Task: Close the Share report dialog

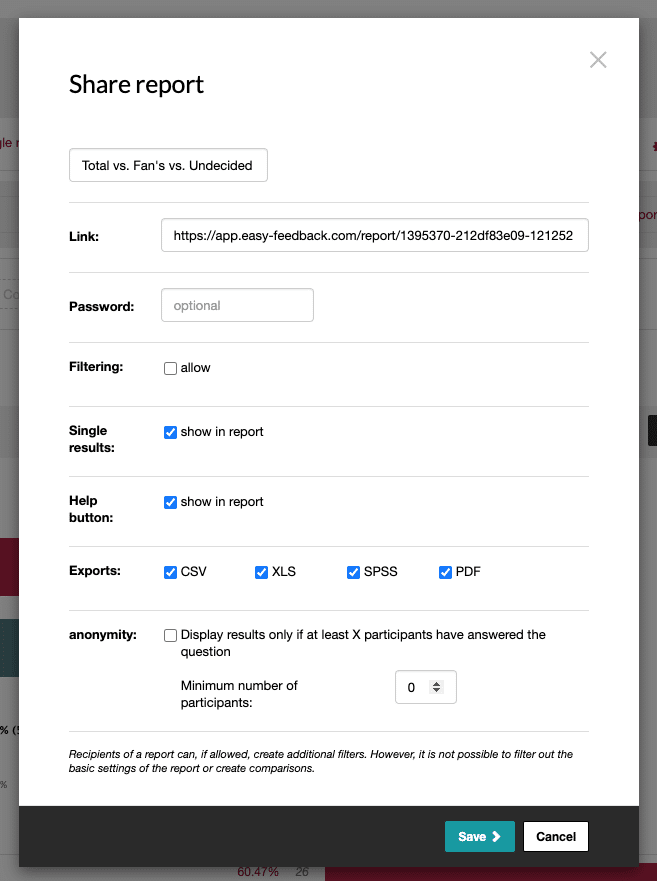Action: point(598,60)
